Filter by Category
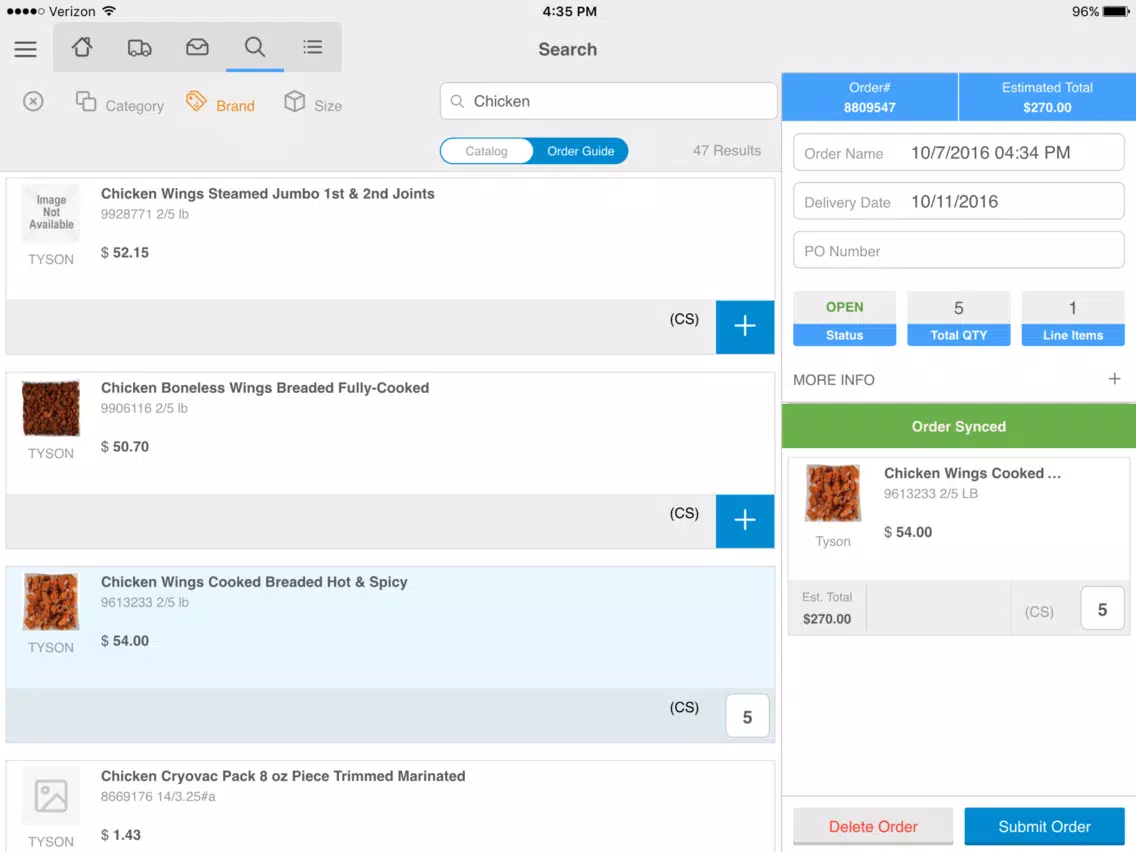This screenshot has width=1136, height=852. click(x=120, y=103)
